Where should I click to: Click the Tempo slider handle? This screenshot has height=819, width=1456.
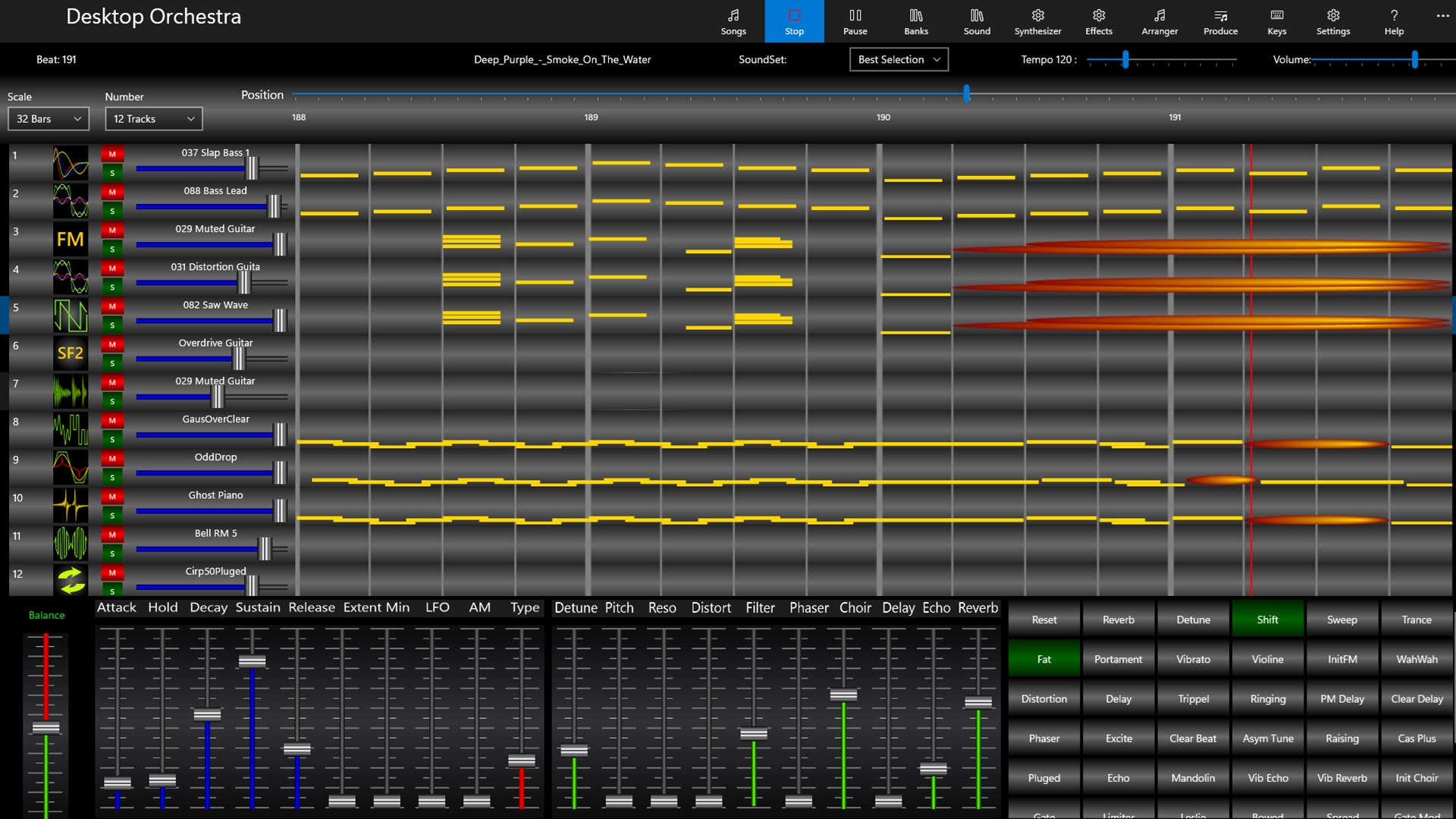[x=1125, y=59]
